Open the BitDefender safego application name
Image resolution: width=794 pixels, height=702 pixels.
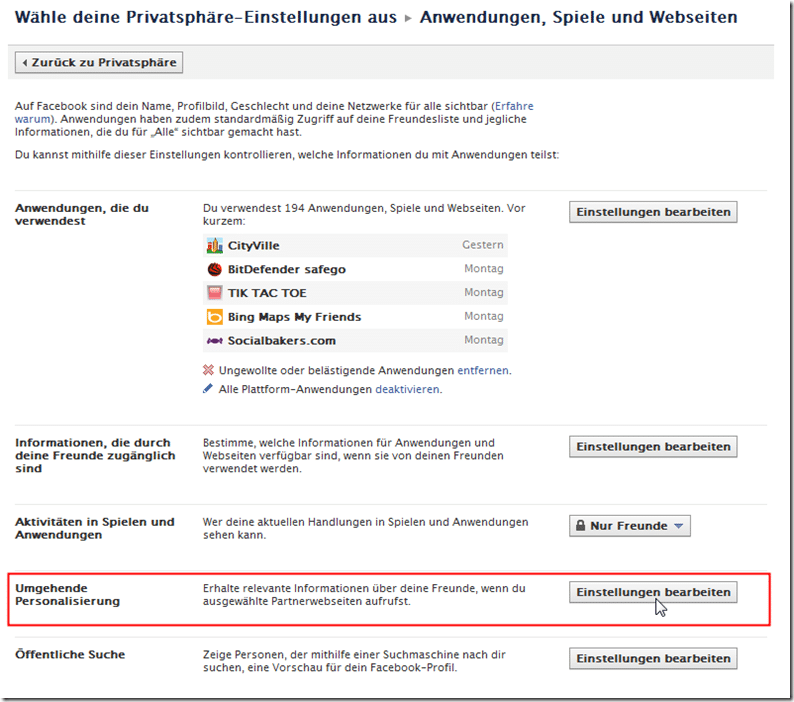coord(287,269)
